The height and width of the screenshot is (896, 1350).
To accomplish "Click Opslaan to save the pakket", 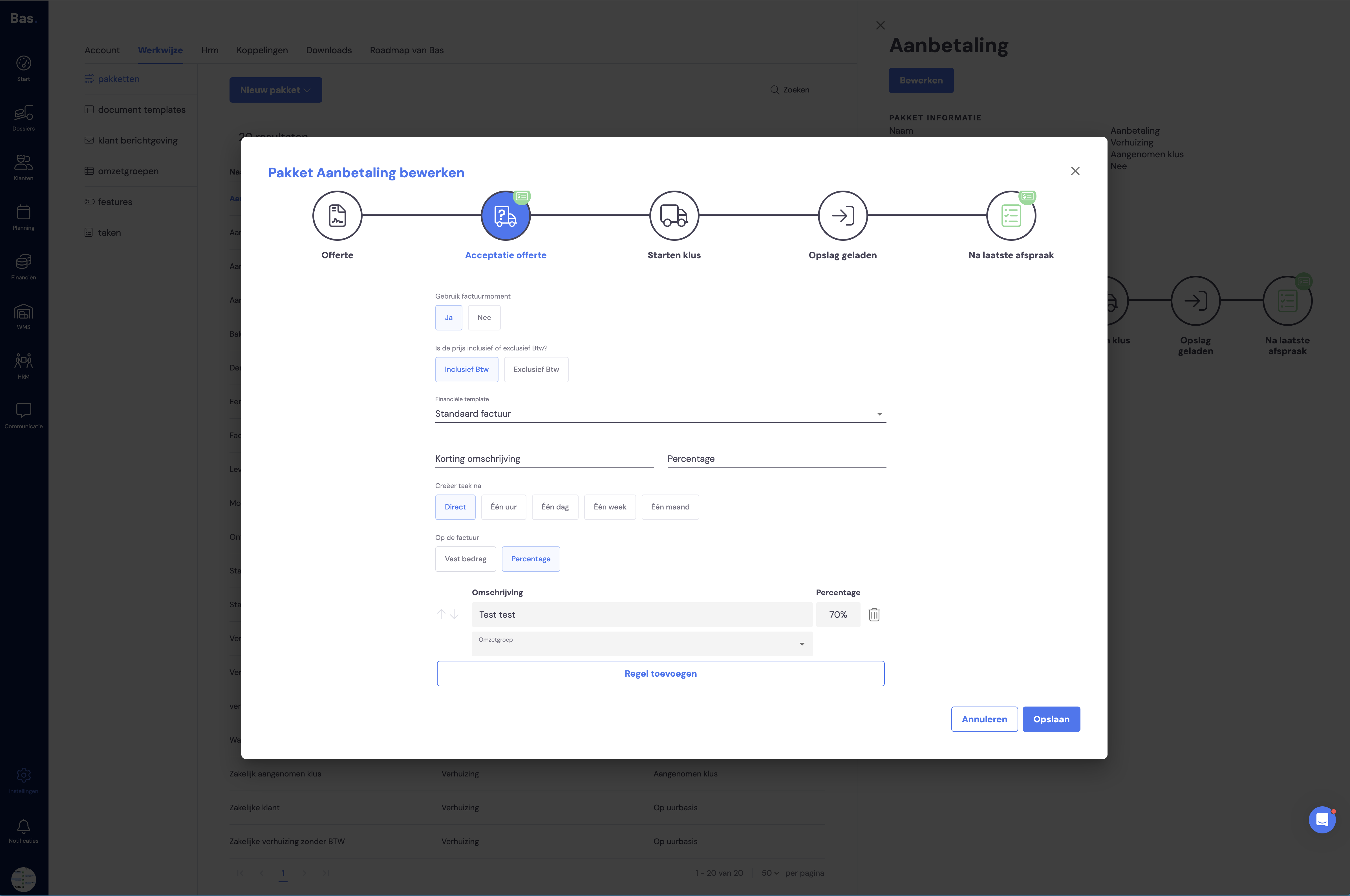I will coord(1051,720).
